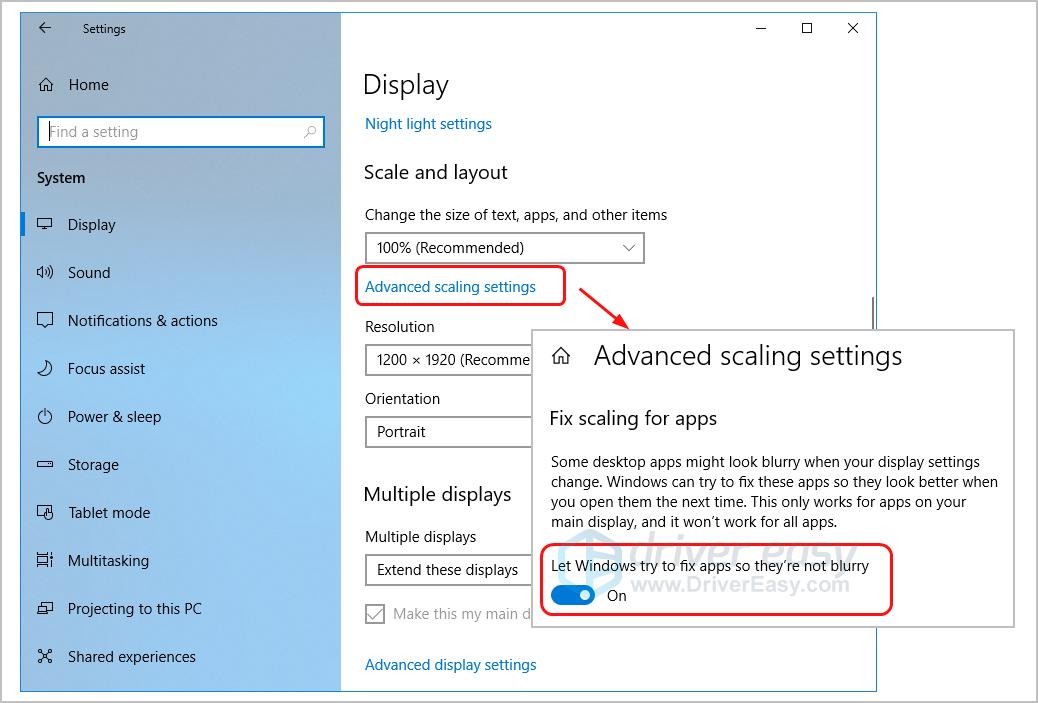Open the Orientation Portrait dropdown
This screenshot has width=1038, height=703.
(x=449, y=432)
